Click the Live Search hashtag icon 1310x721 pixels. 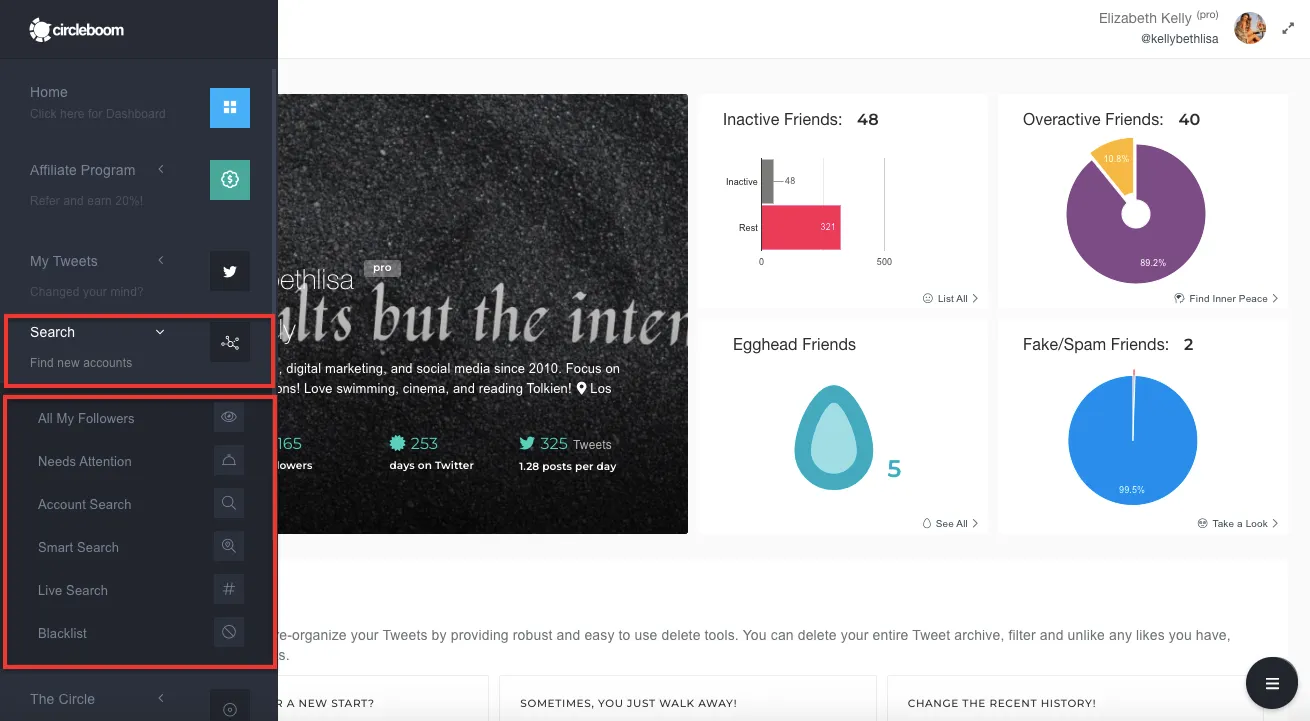(x=229, y=590)
